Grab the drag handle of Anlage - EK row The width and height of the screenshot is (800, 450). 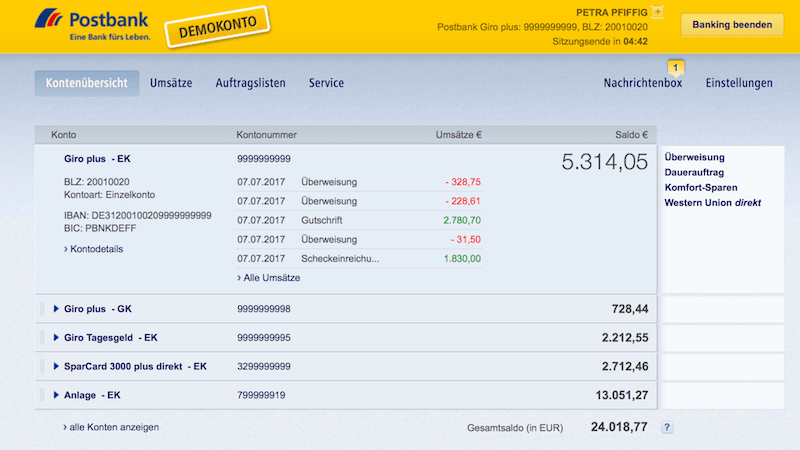click(x=42, y=395)
